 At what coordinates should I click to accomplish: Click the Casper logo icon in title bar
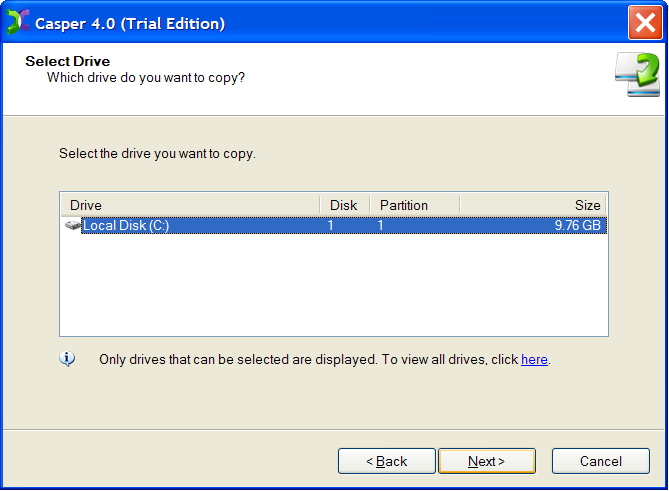click(x=18, y=22)
